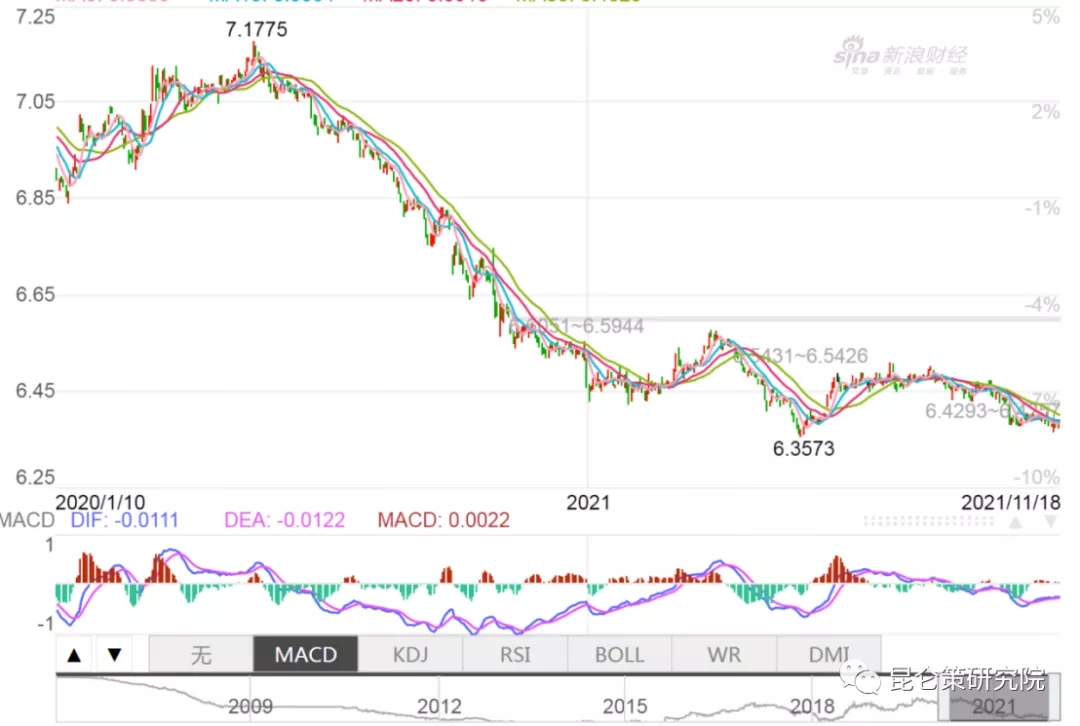The height and width of the screenshot is (726, 1080).
Task: Open the WR indicator tab
Action: [x=724, y=656]
